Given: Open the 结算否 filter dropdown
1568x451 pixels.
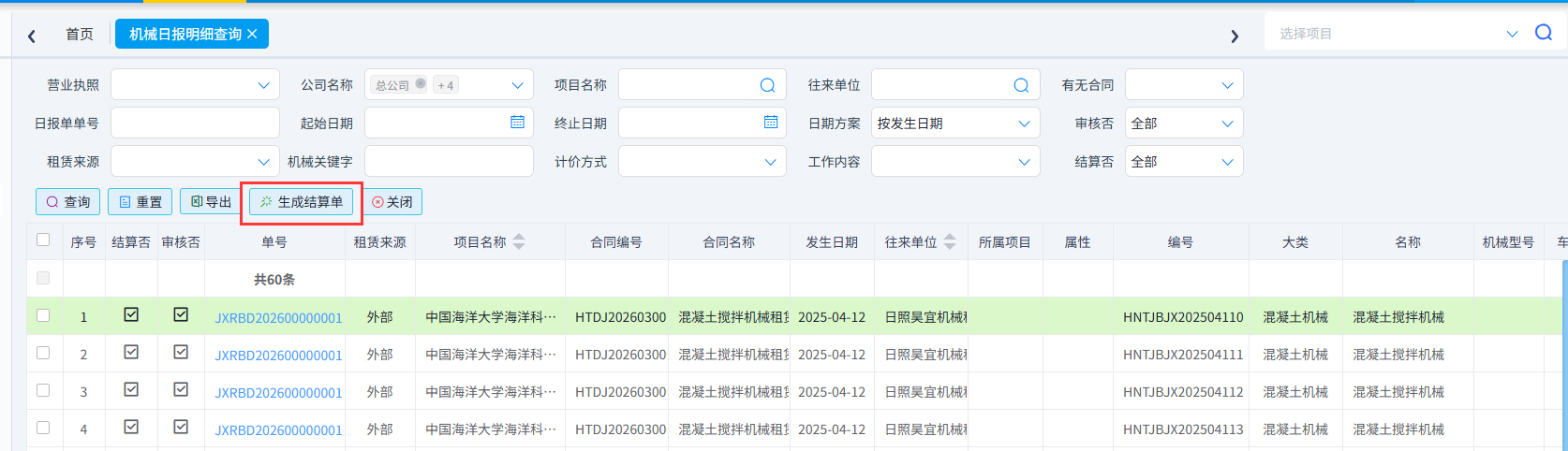Looking at the screenshot, I should pos(1184,161).
